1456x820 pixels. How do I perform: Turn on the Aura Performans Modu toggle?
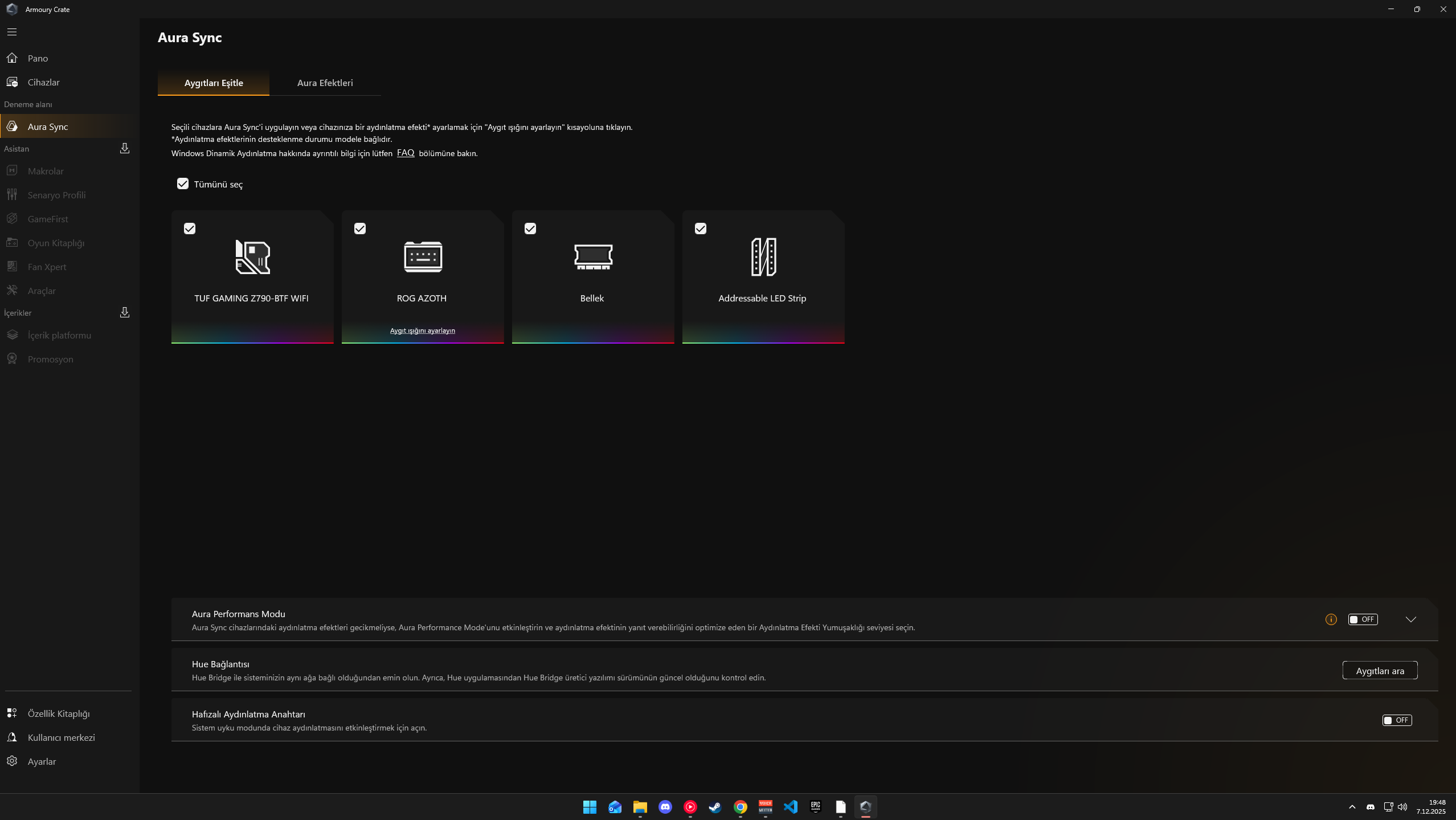(x=1363, y=619)
